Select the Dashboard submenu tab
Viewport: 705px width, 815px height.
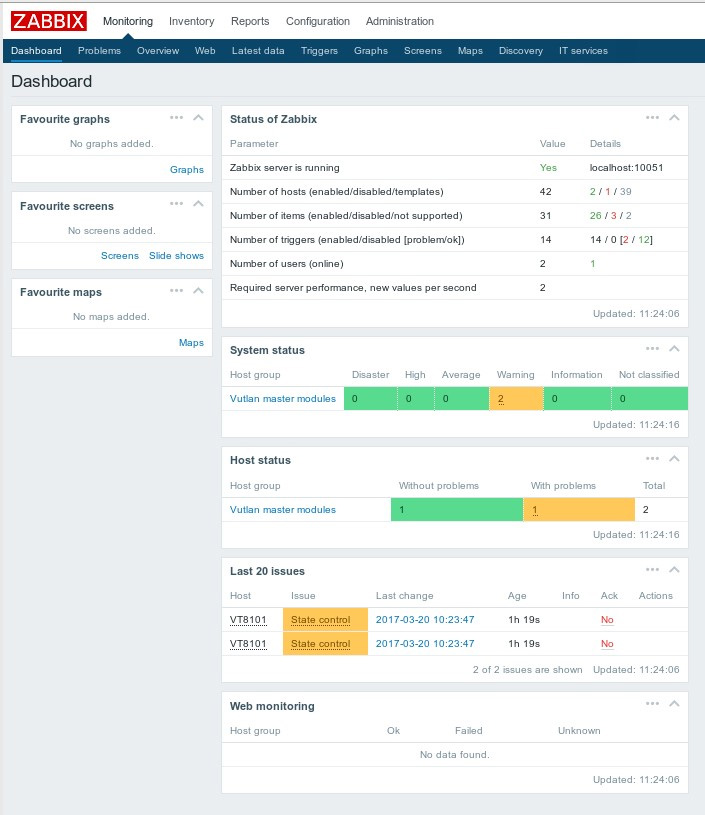pos(36,51)
